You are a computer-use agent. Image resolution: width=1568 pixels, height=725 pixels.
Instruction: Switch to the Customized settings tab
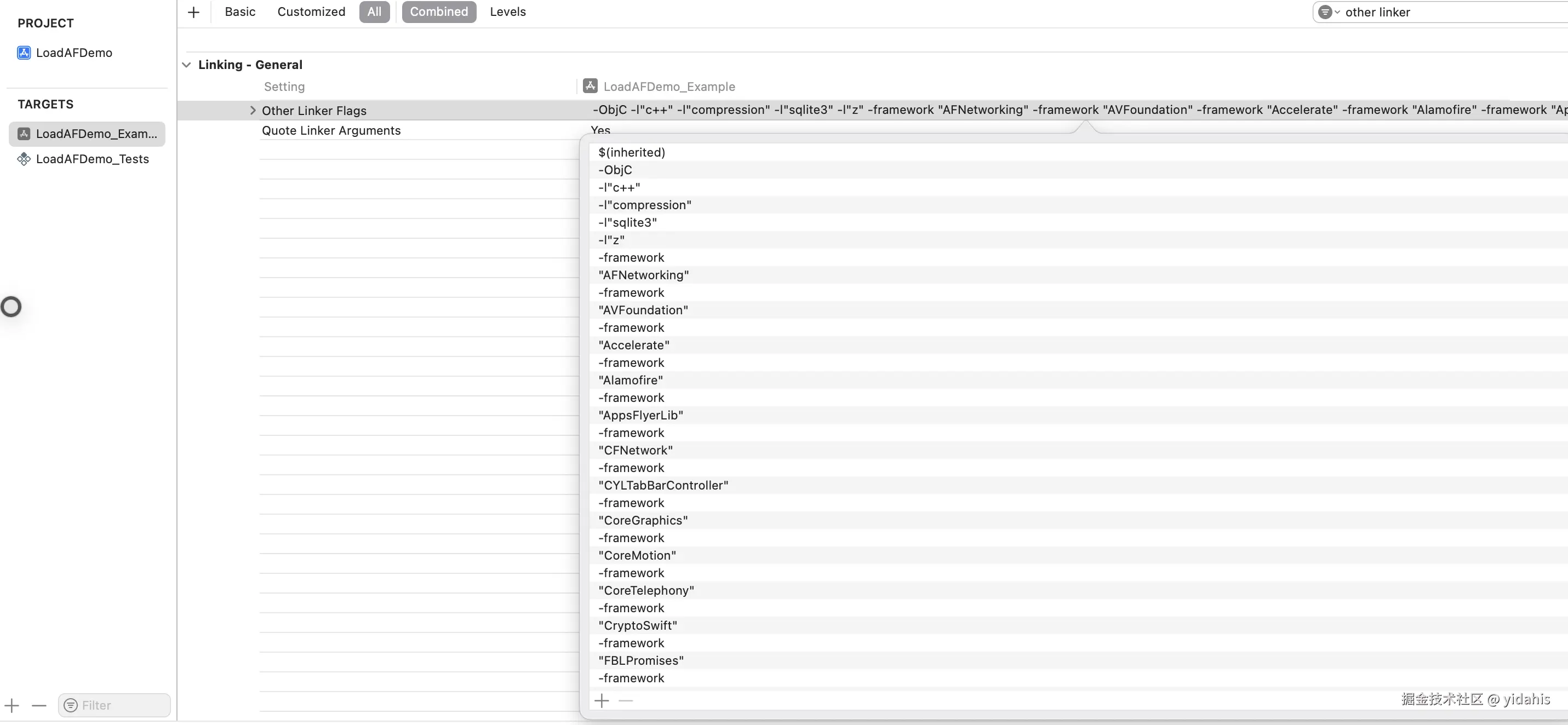pyautogui.click(x=311, y=12)
